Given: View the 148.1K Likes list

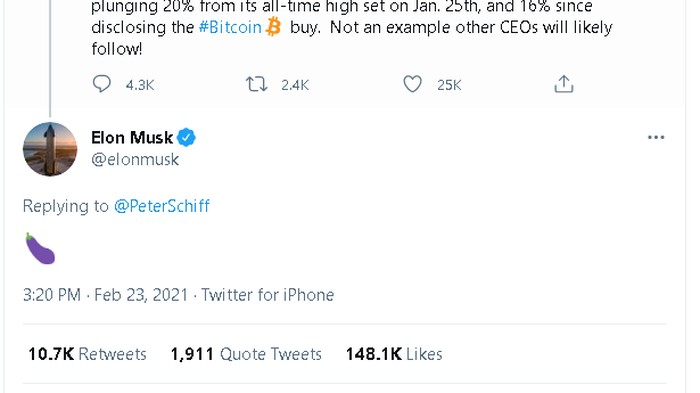Looking at the screenshot, I should click(x=394, y=354).
